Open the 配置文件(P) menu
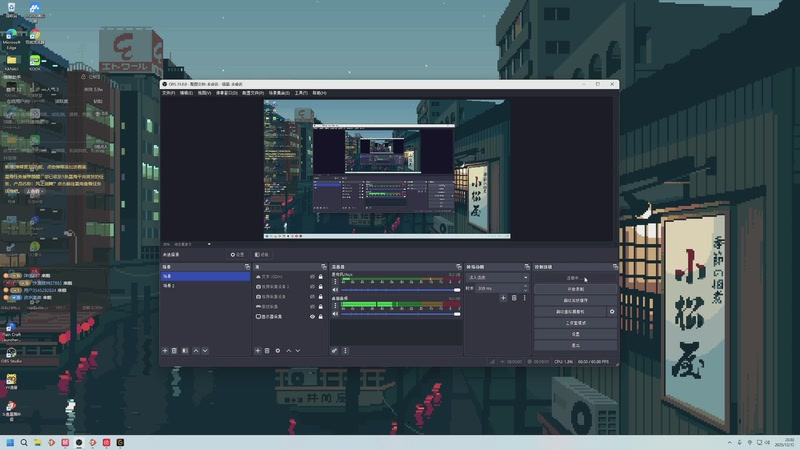Screen dimensions: 800x450 (253, 93)
